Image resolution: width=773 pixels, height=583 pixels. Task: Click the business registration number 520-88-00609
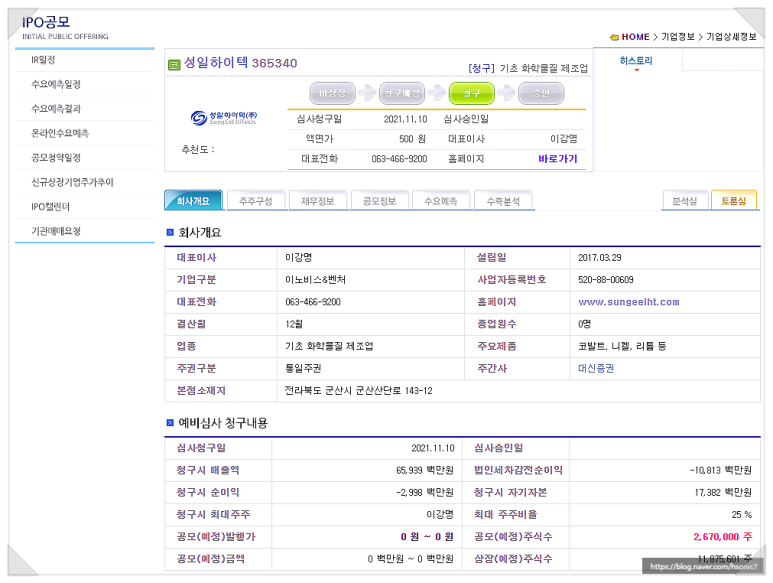coord(606,279)
